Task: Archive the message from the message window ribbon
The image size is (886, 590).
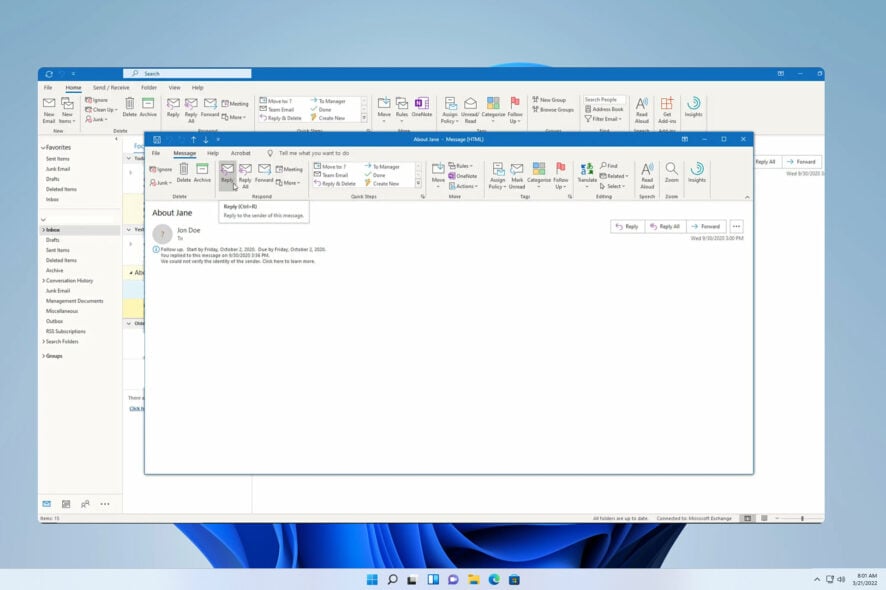Action: pos(202,173)
